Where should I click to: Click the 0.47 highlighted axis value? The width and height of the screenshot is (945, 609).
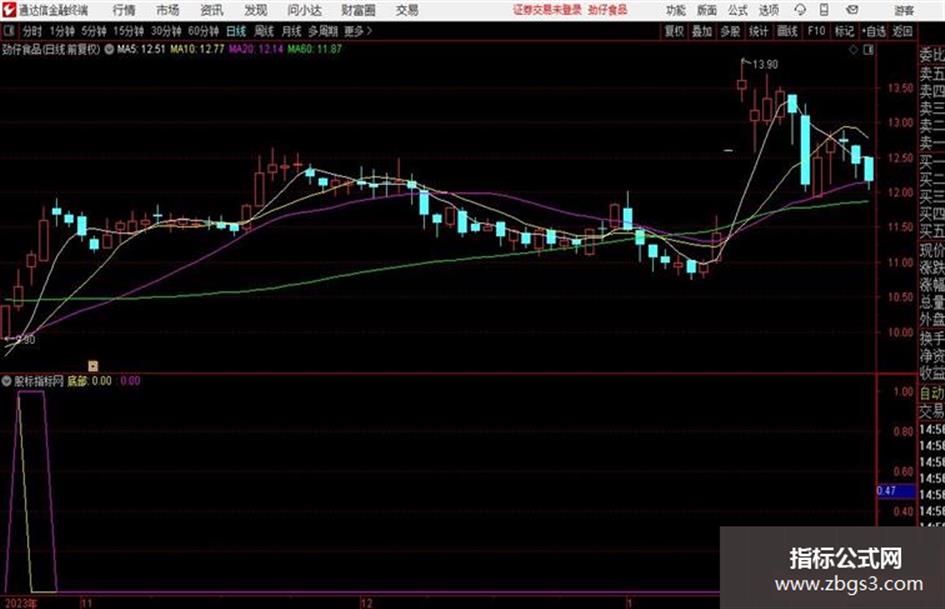click(x=896, y=491)
